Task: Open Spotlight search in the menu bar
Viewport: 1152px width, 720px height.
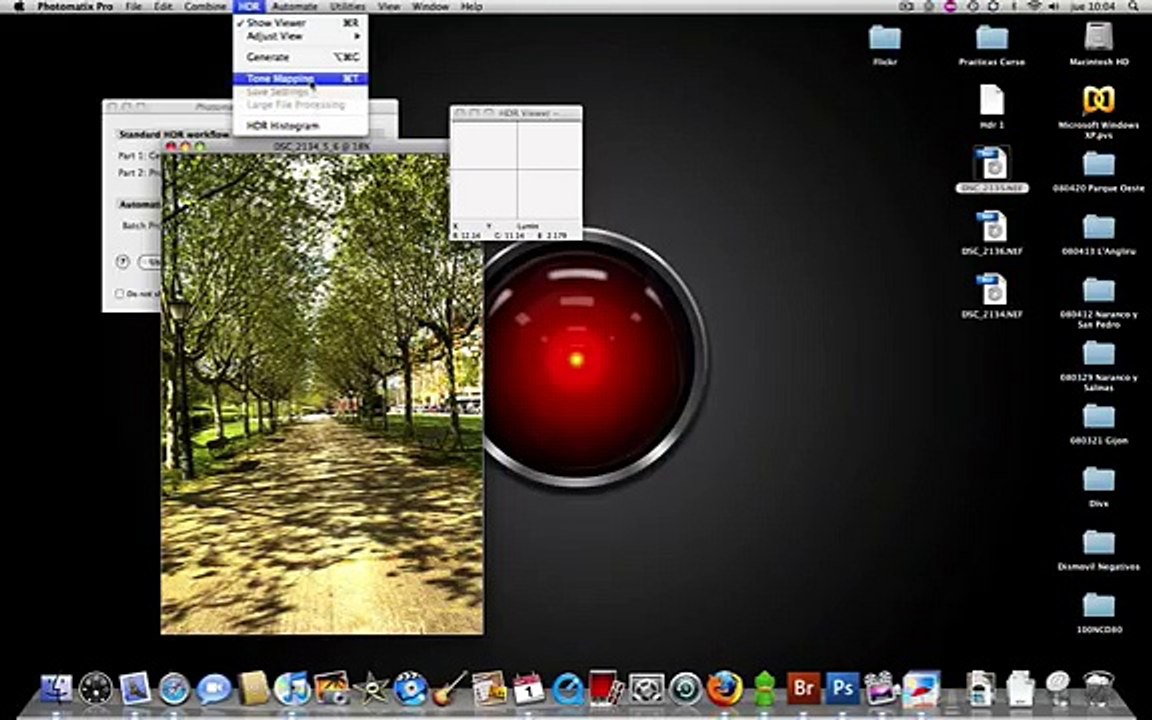Action: point(1134,7)
